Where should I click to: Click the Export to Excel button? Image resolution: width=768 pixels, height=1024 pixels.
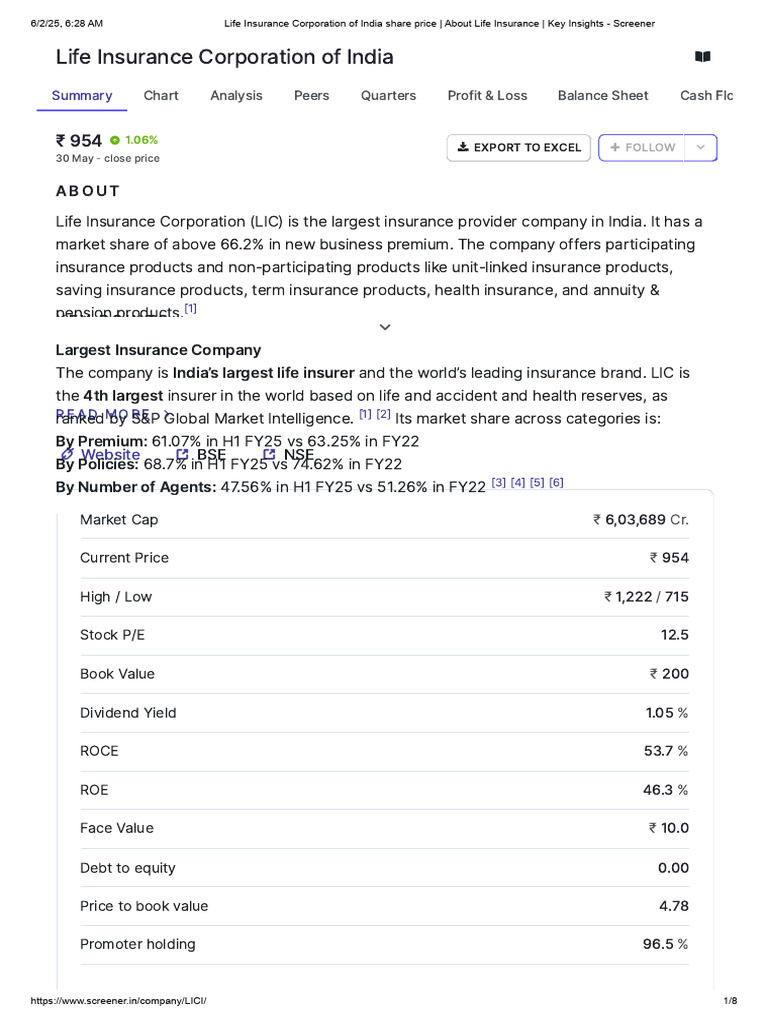(x=519, y=148)
